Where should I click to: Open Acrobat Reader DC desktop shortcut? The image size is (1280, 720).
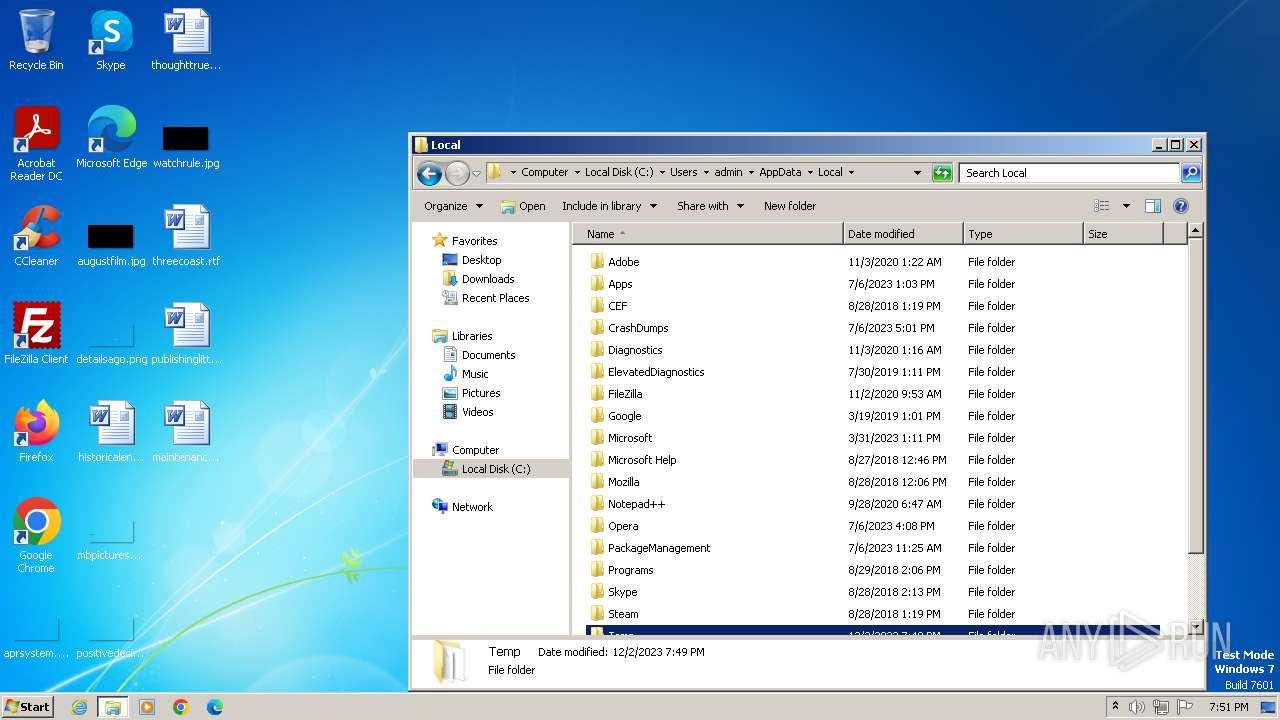(36, 144)
